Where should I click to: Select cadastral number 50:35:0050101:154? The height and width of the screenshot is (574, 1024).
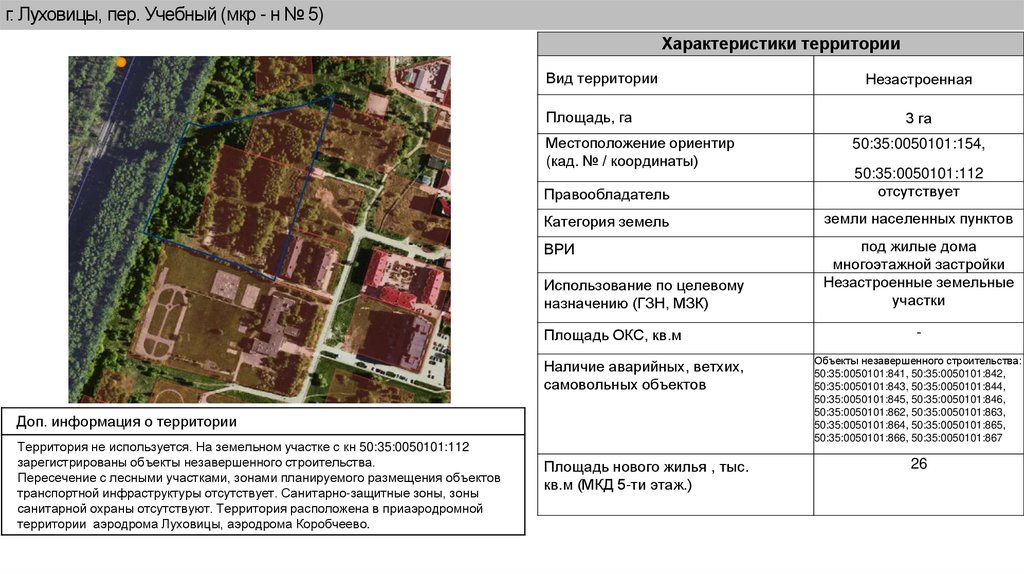918,144
